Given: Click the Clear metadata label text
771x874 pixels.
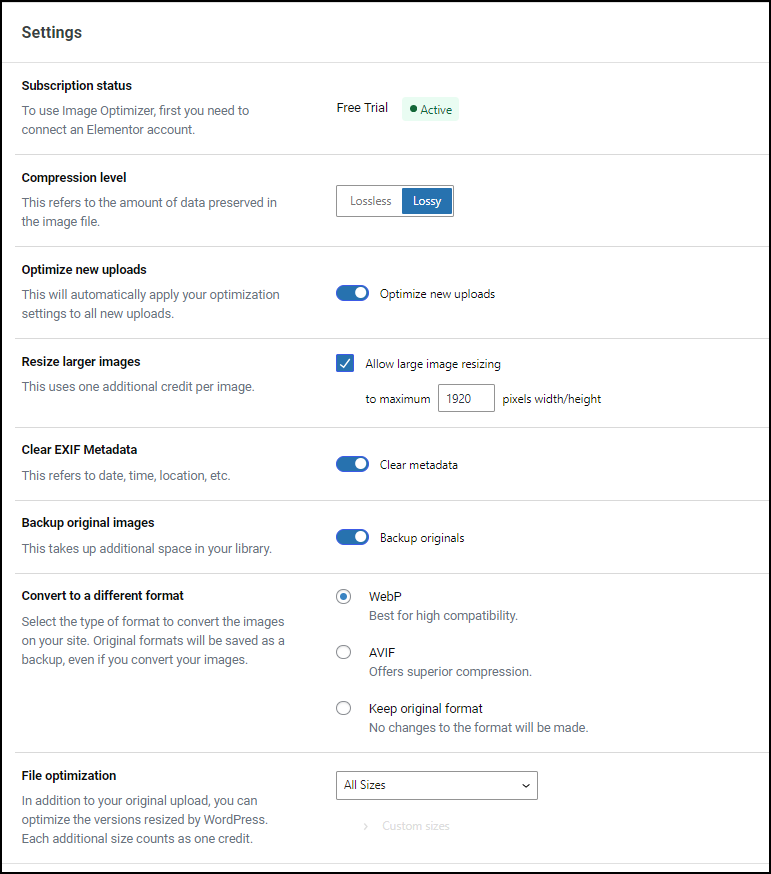Looking at the screenshot, I should (419, 465).
